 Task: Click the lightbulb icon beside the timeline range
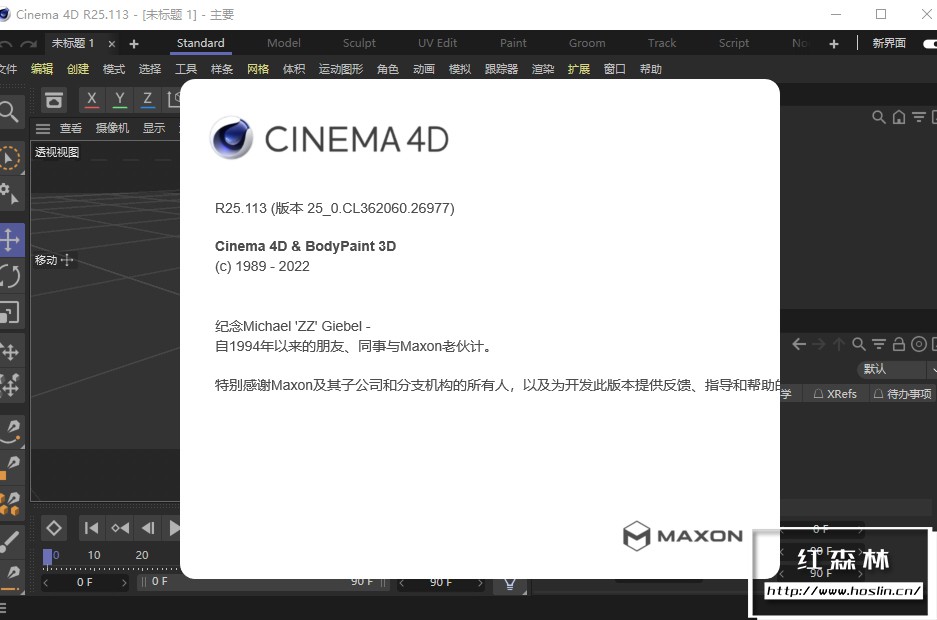click(x=510, y=584)
